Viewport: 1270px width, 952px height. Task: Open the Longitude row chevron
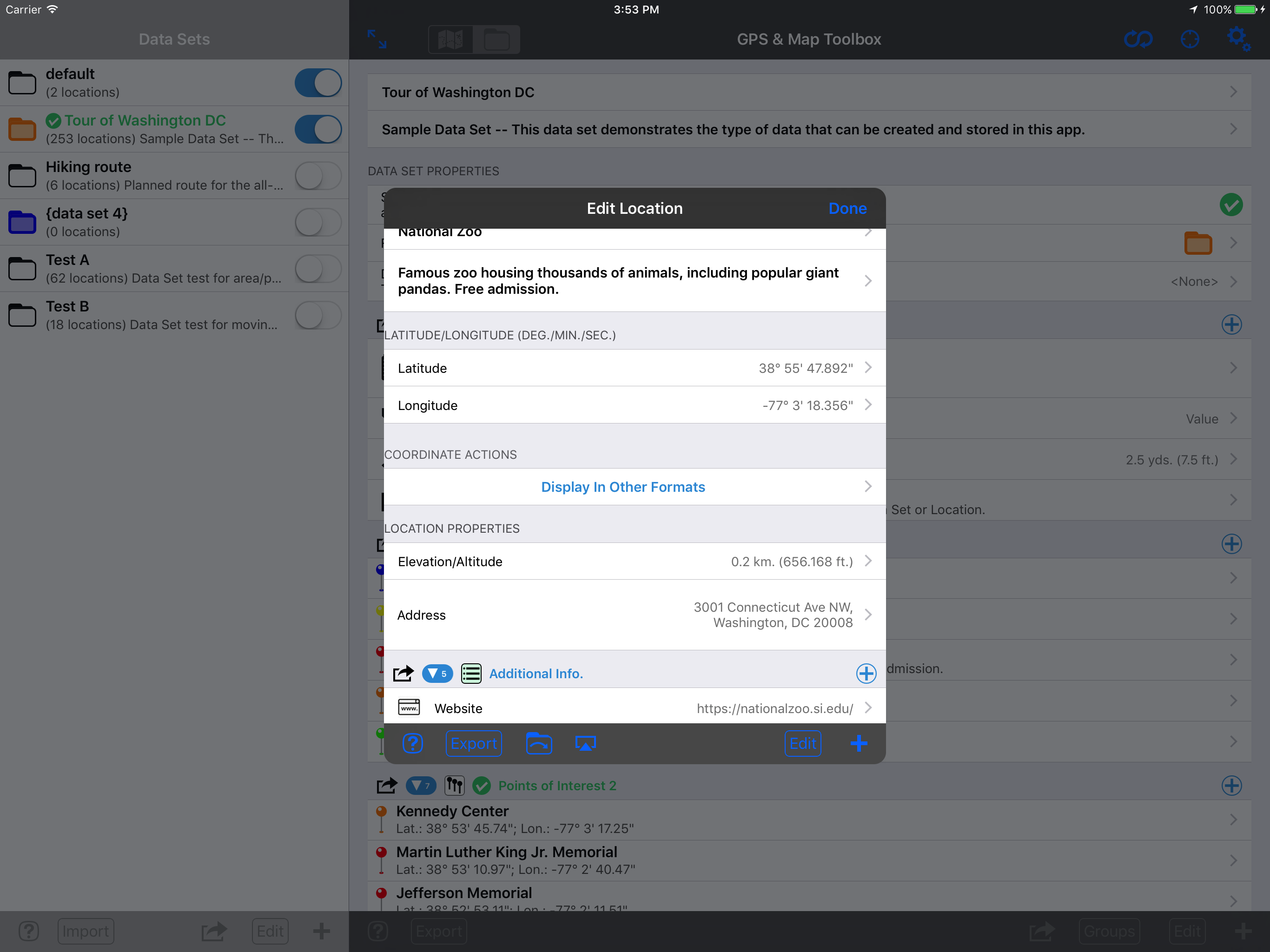(x=868, y=405)
